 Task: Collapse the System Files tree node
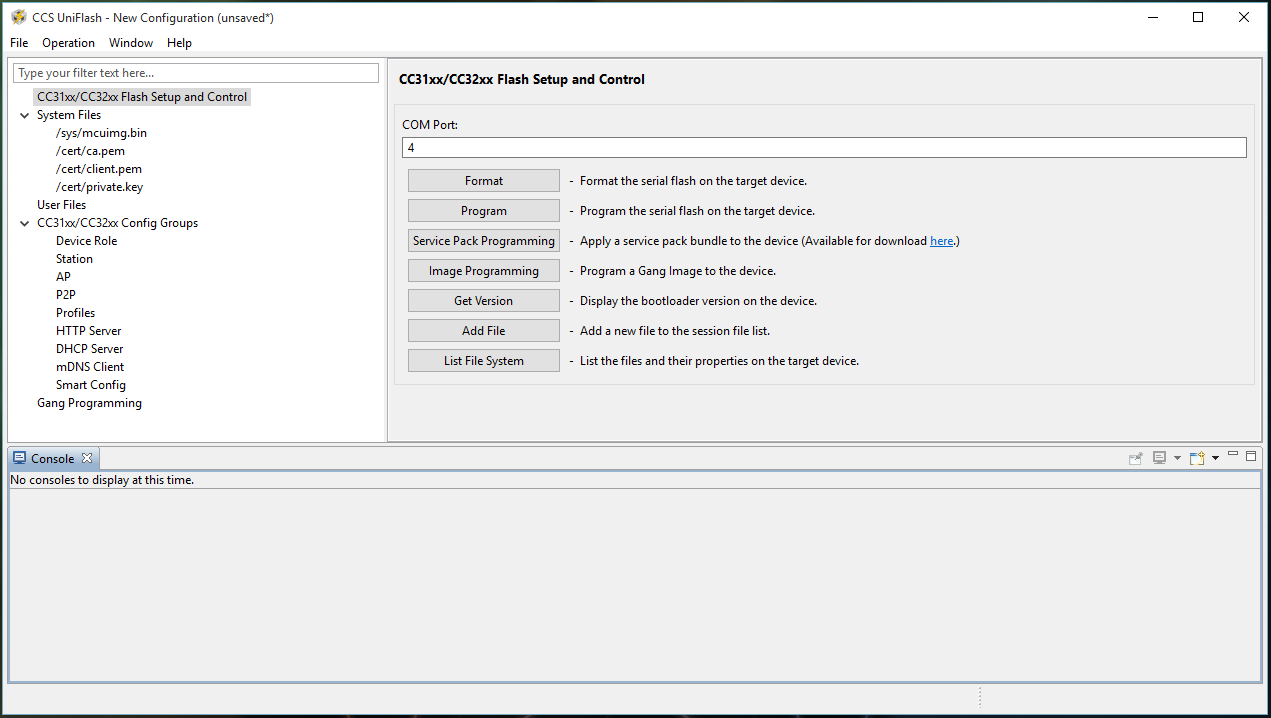pyautogui.click(x=23, y=114)
